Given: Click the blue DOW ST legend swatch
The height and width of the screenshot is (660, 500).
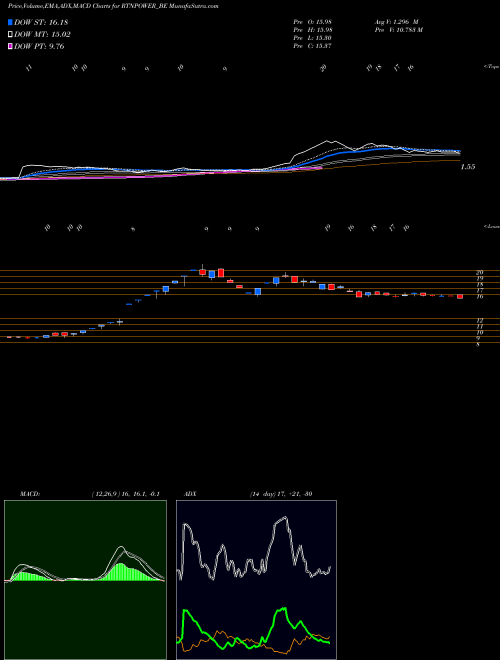Looking at the screenshot, I should pos(10,22).
